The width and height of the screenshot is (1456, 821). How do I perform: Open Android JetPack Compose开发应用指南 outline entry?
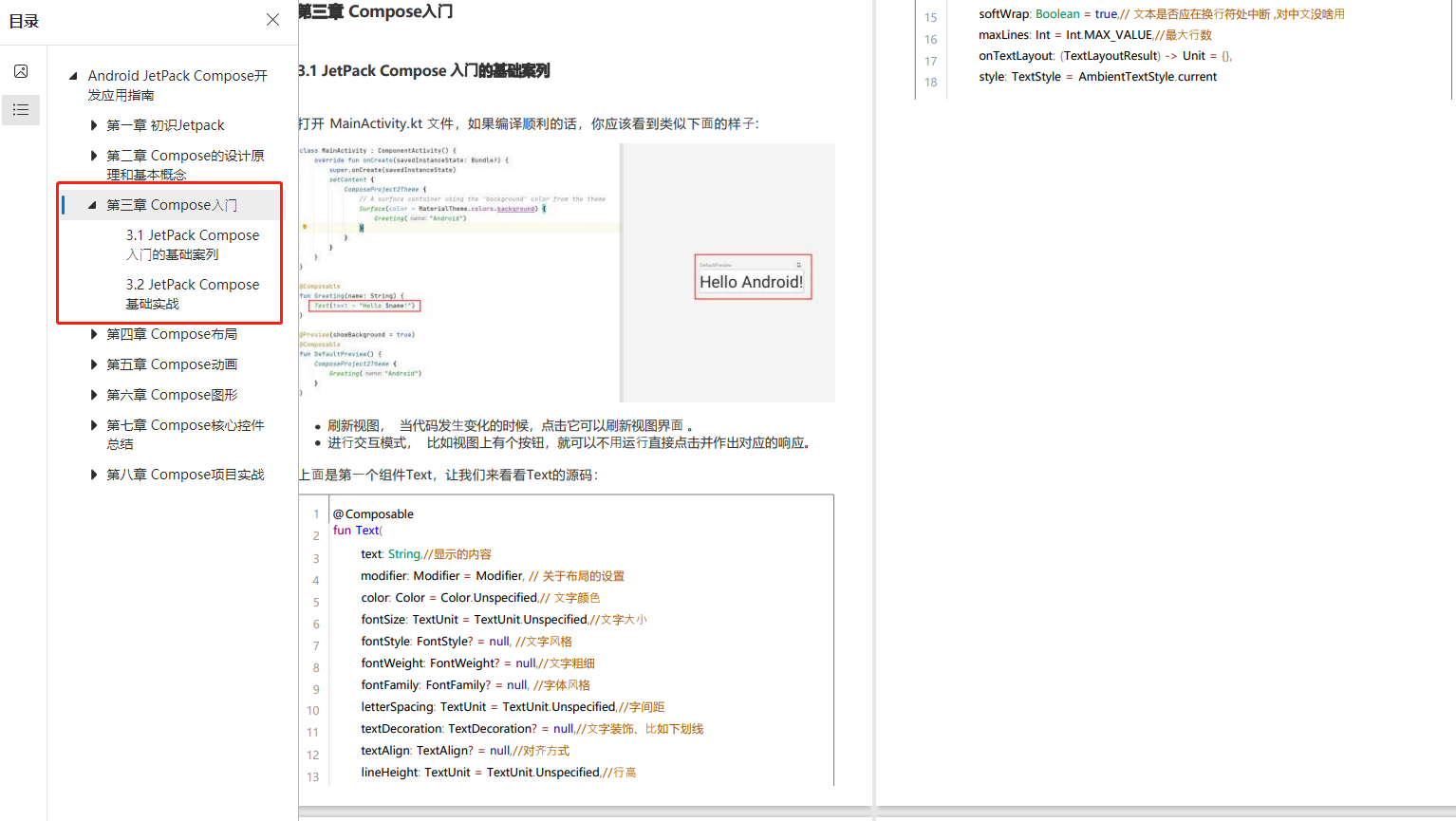[177, 85]
